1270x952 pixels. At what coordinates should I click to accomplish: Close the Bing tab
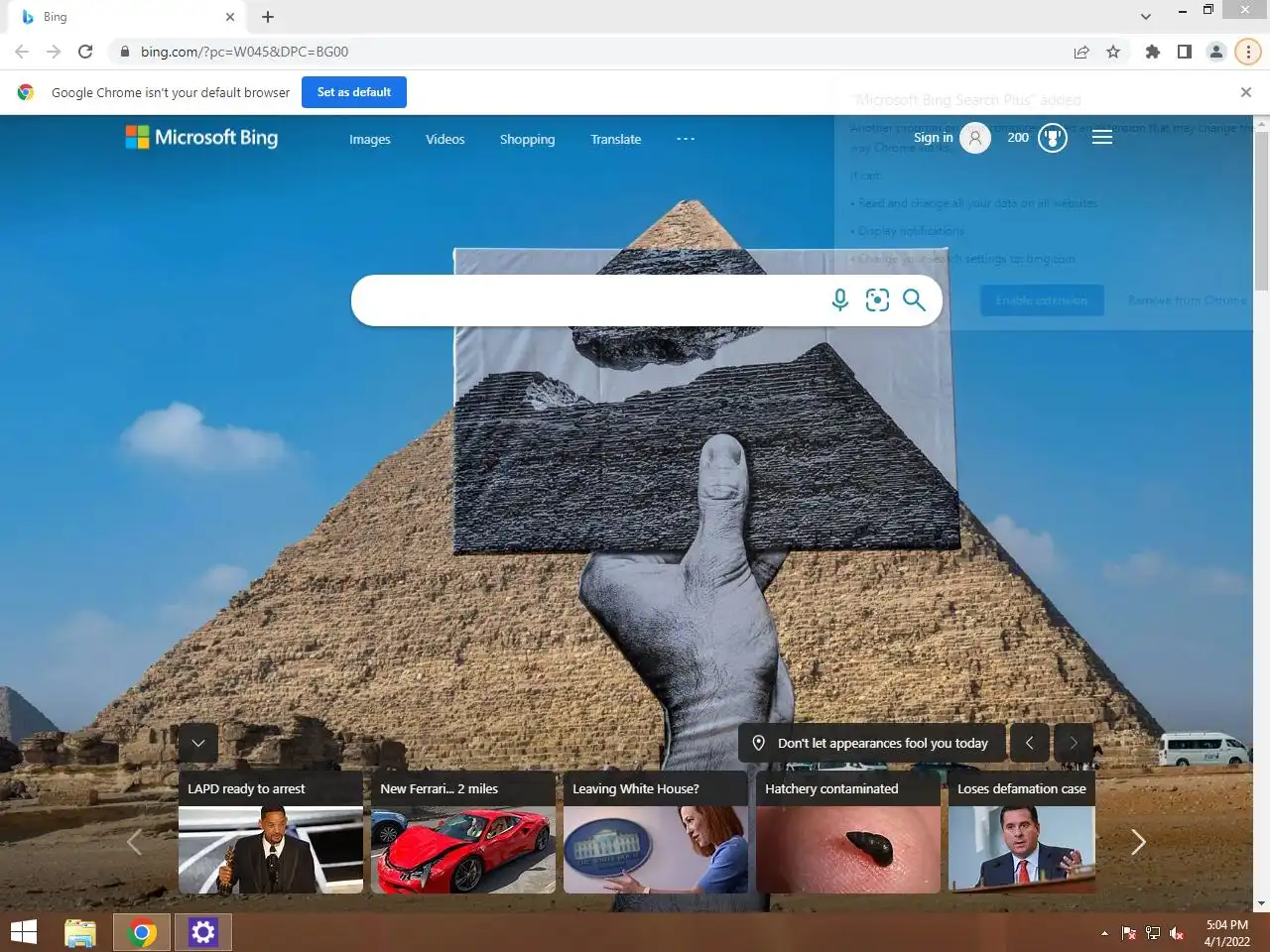pos(230,17)
